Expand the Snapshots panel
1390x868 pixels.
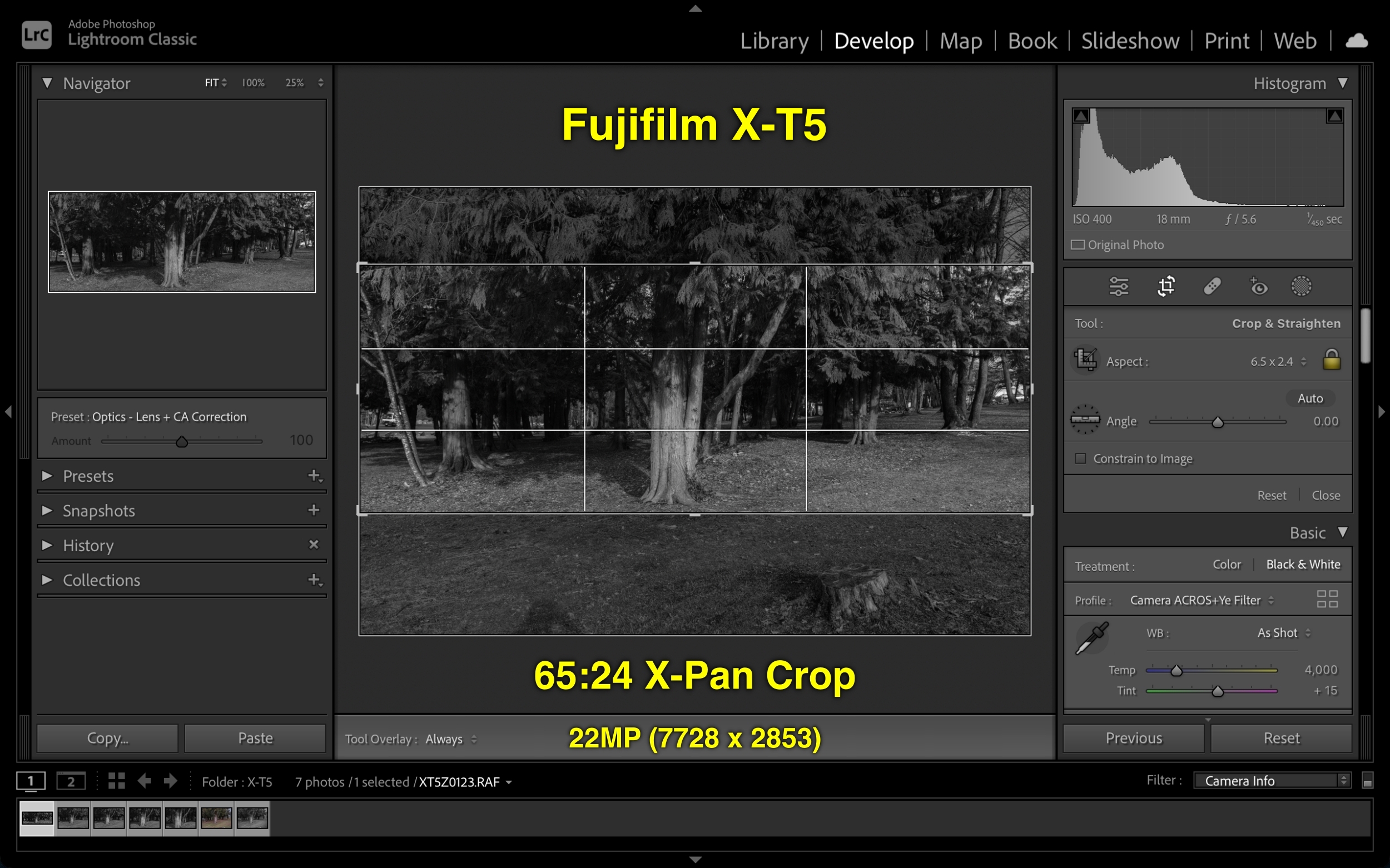coord(47,510)
